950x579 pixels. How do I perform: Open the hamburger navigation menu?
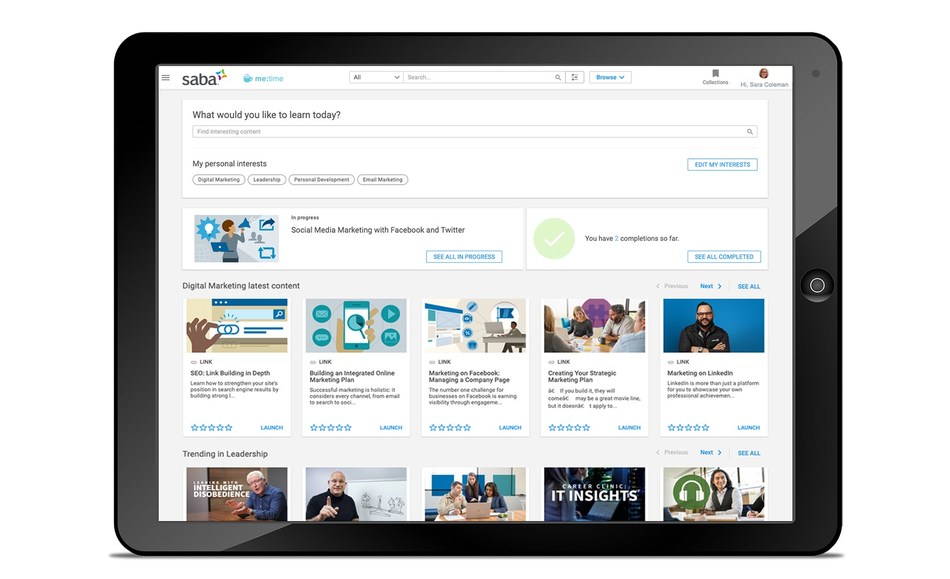(x=164, y=77)
